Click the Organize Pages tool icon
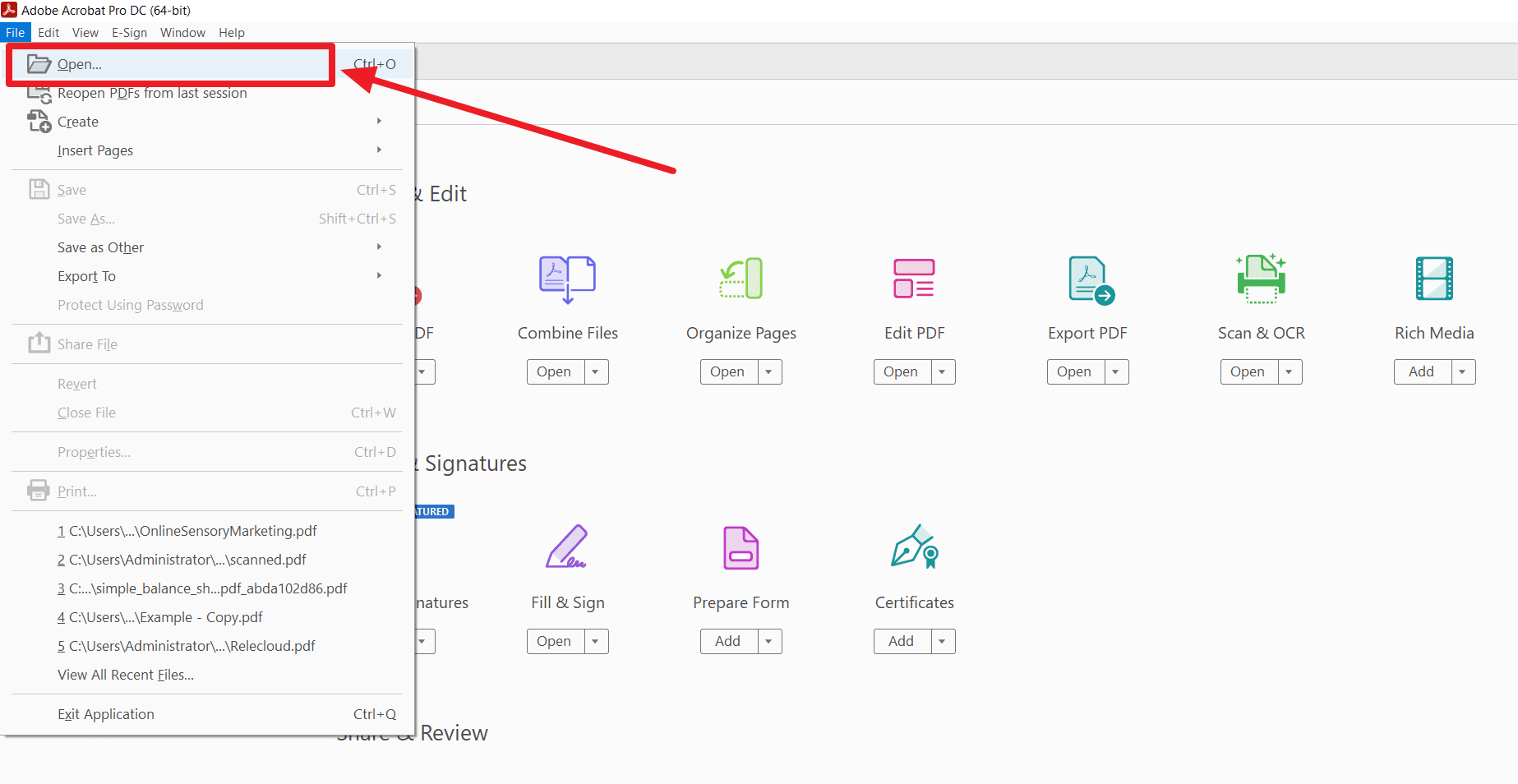The width and height of the screenshot is (1518, 784). pos(741,279)
